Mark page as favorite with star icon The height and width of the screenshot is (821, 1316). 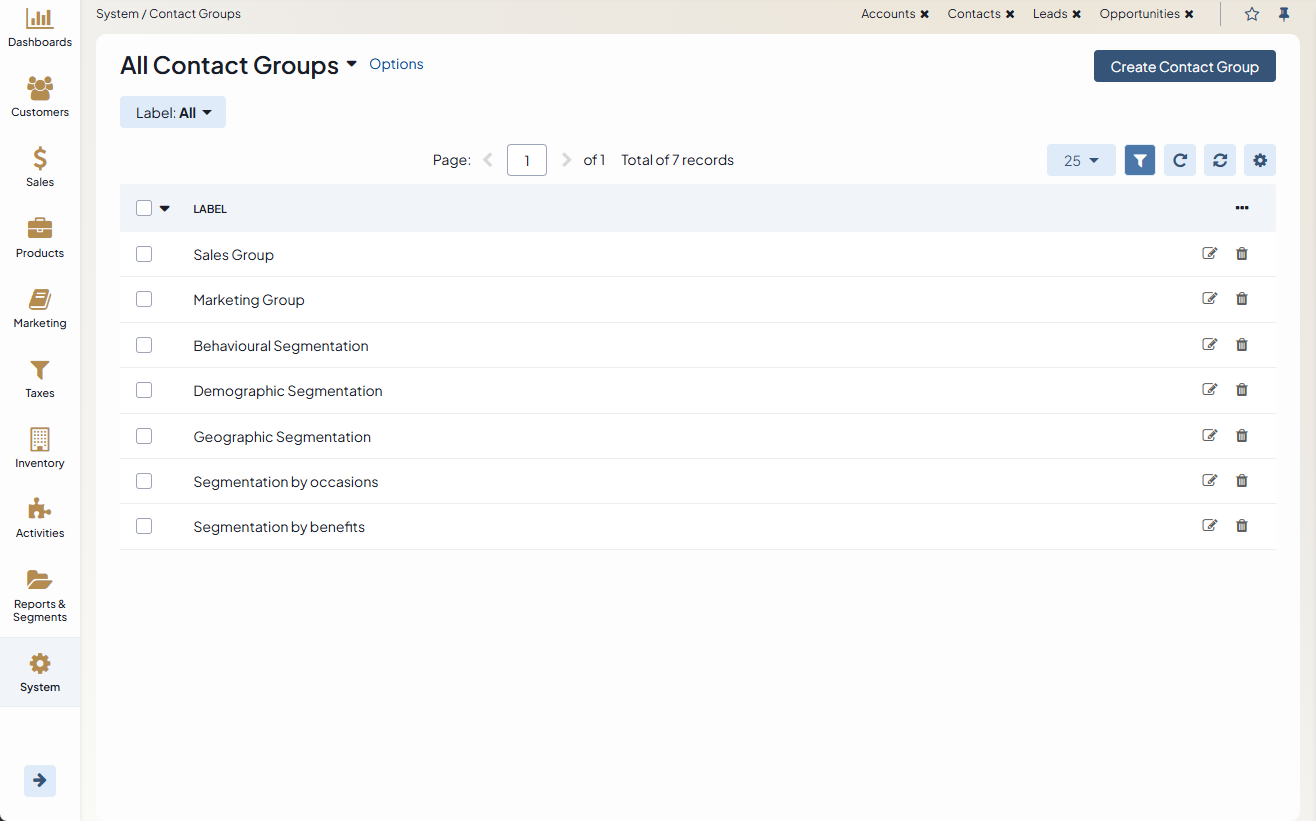tap(1252, 14)
